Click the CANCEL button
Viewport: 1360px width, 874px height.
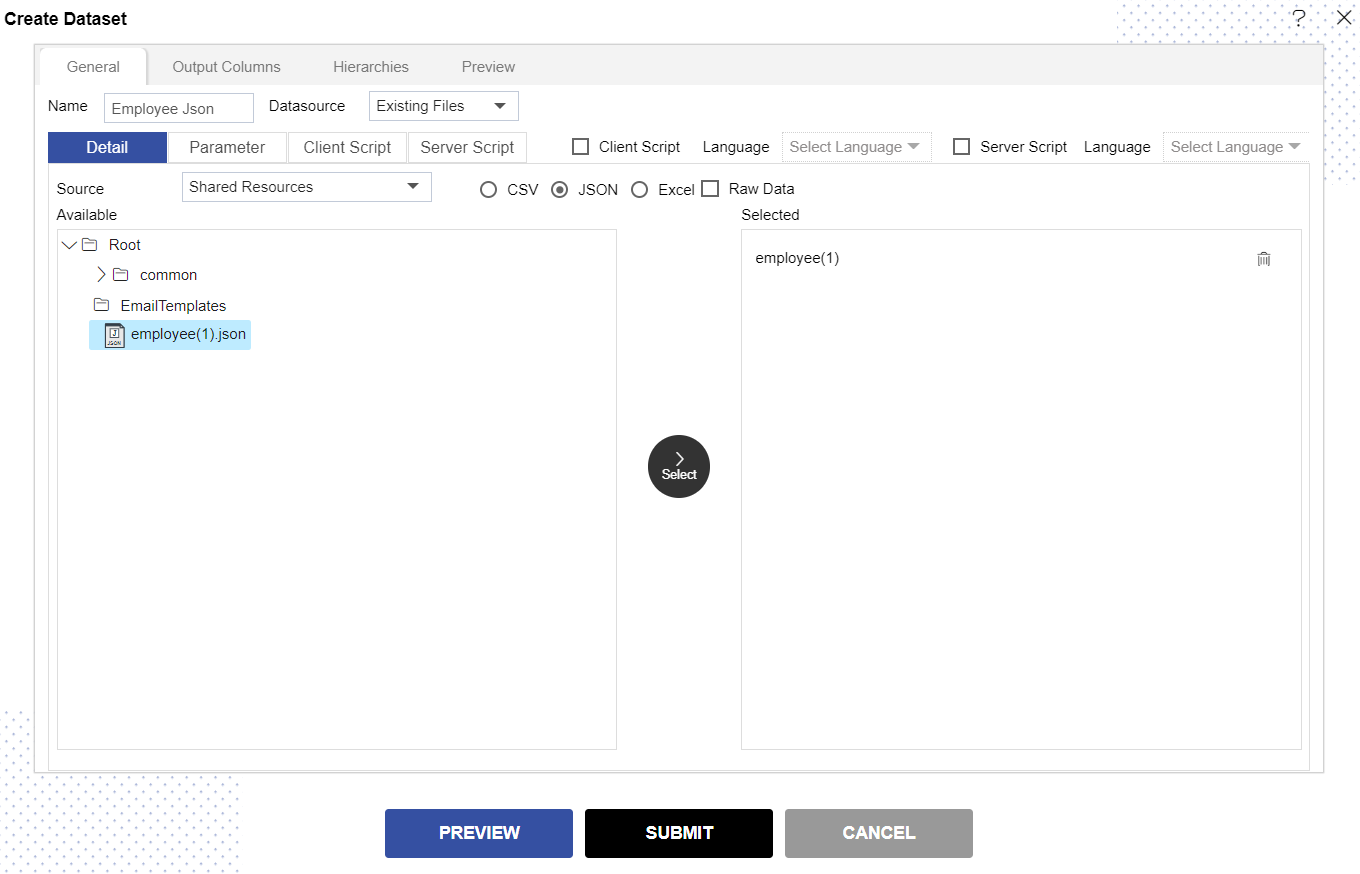879,833
